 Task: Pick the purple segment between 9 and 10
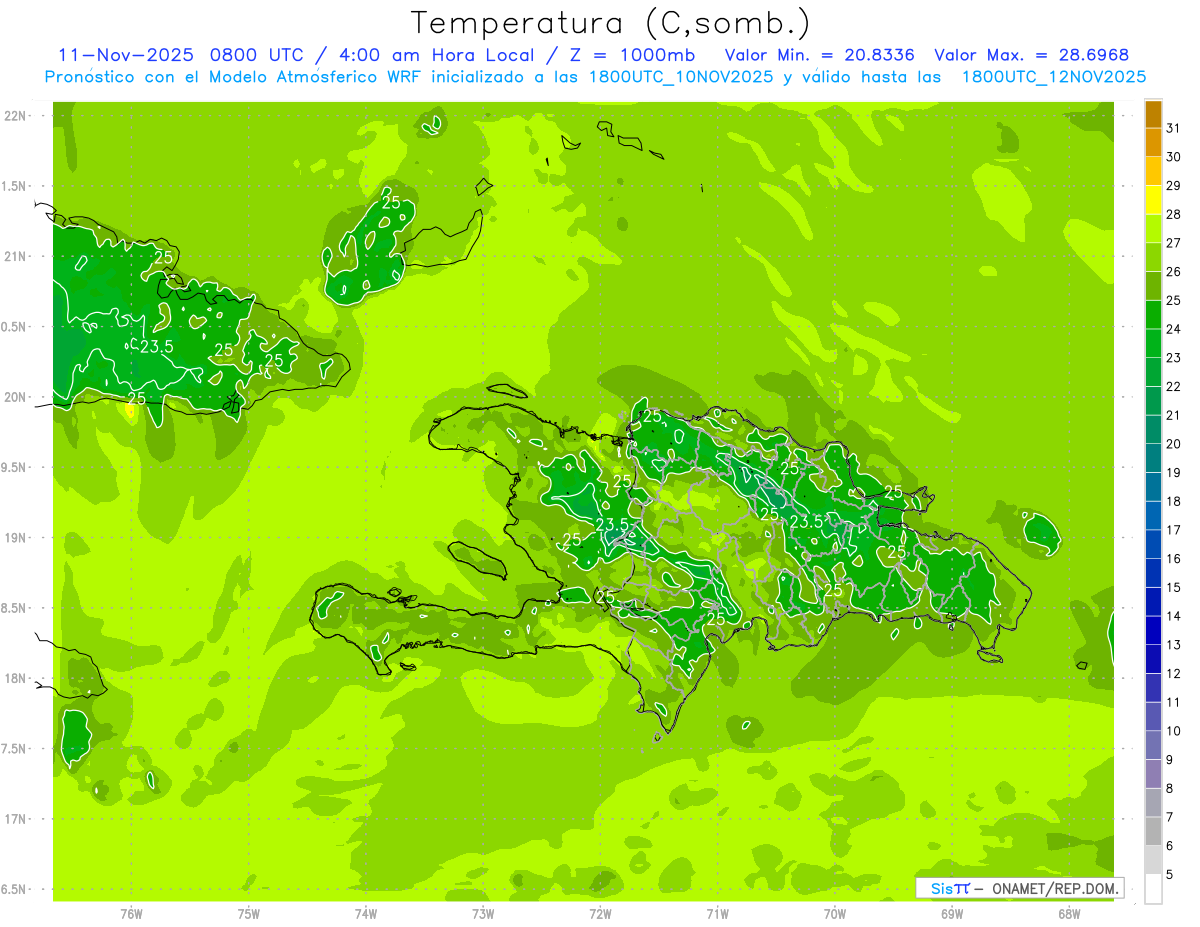[1153, 746]
